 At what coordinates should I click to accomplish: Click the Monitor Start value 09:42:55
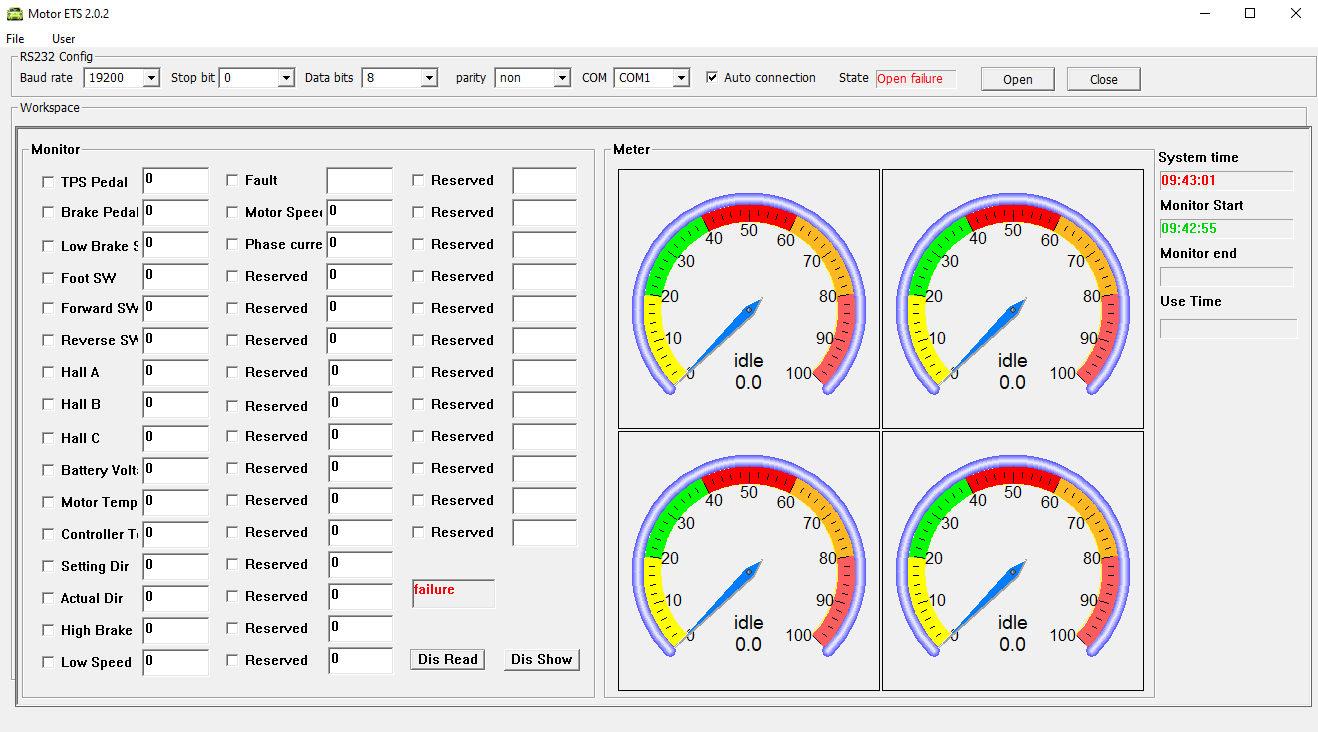point(1226,229)
